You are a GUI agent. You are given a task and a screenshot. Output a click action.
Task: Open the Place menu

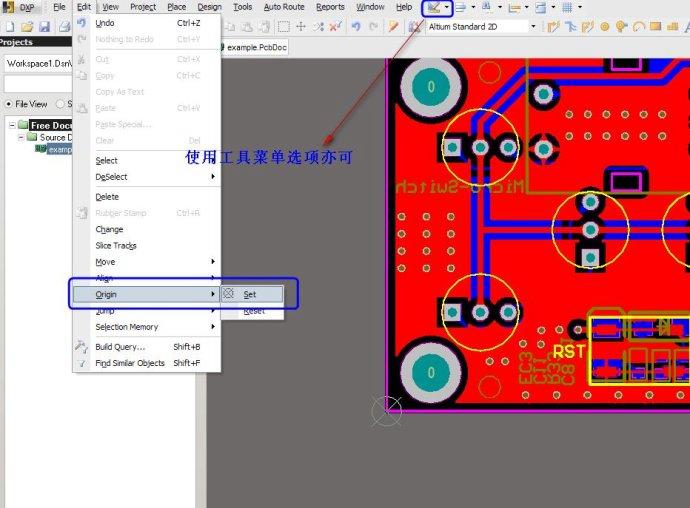pyautogui.click(x=176, y=7)
